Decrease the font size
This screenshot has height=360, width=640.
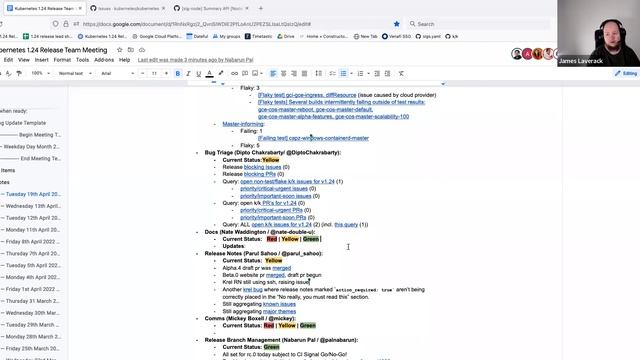click(142, 73)
